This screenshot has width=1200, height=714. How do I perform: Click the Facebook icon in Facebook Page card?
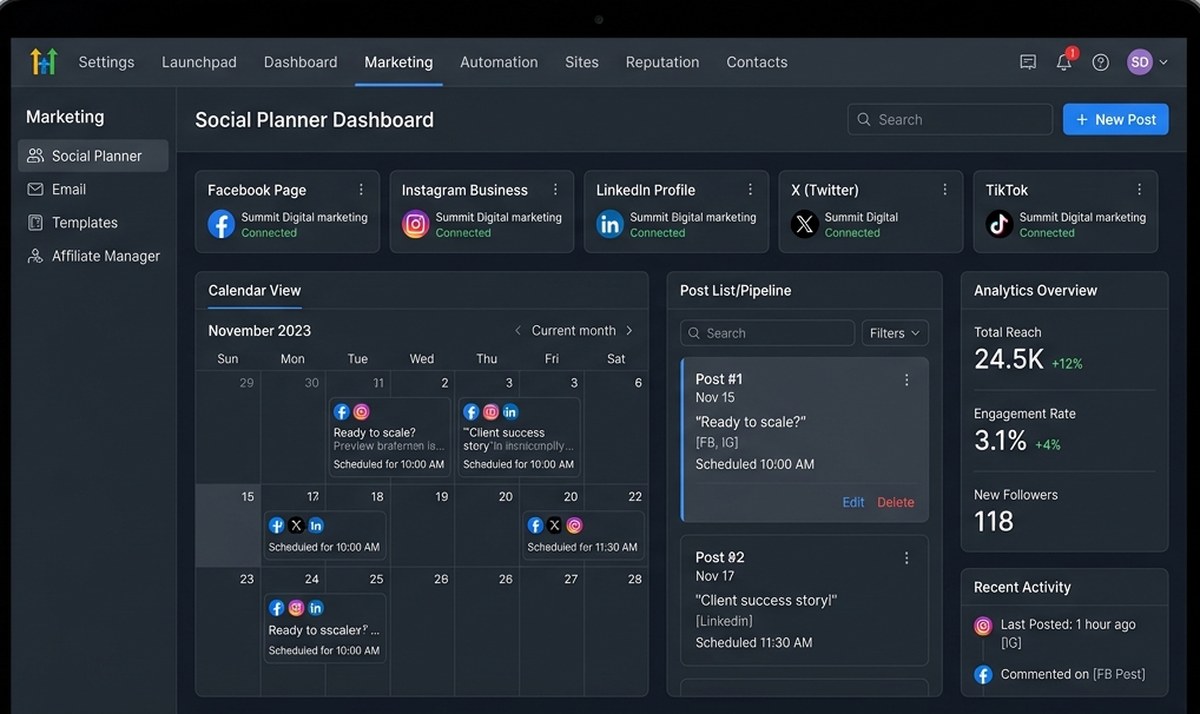click(x=221, y=224)
